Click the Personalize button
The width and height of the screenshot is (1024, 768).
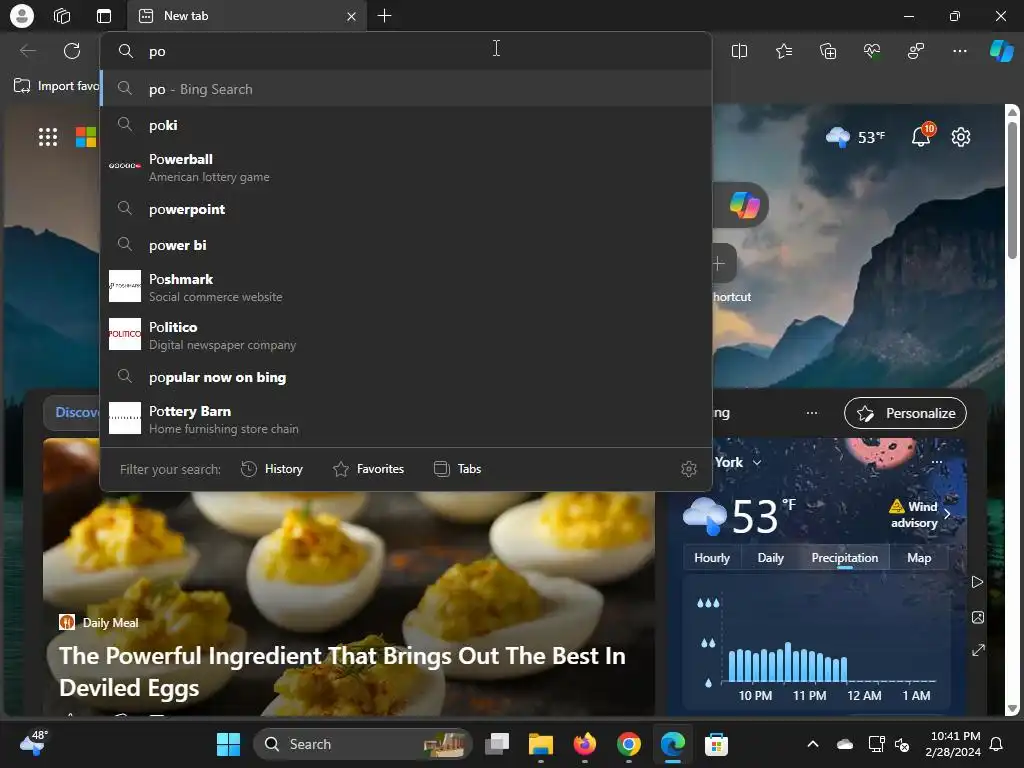(905, 413)
